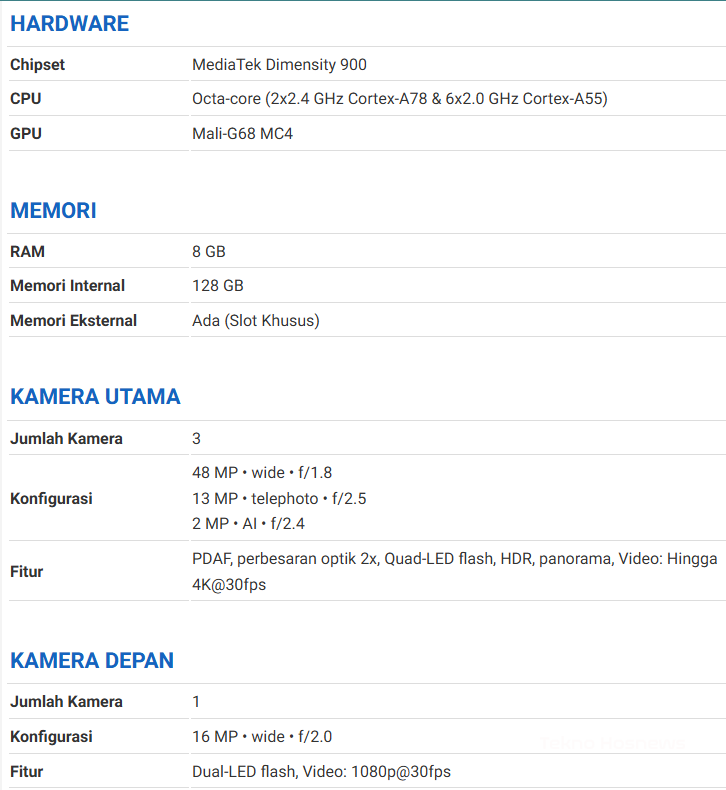
Task: Click the MediaTek Dimensity 900 value
Action: [279, 65]
